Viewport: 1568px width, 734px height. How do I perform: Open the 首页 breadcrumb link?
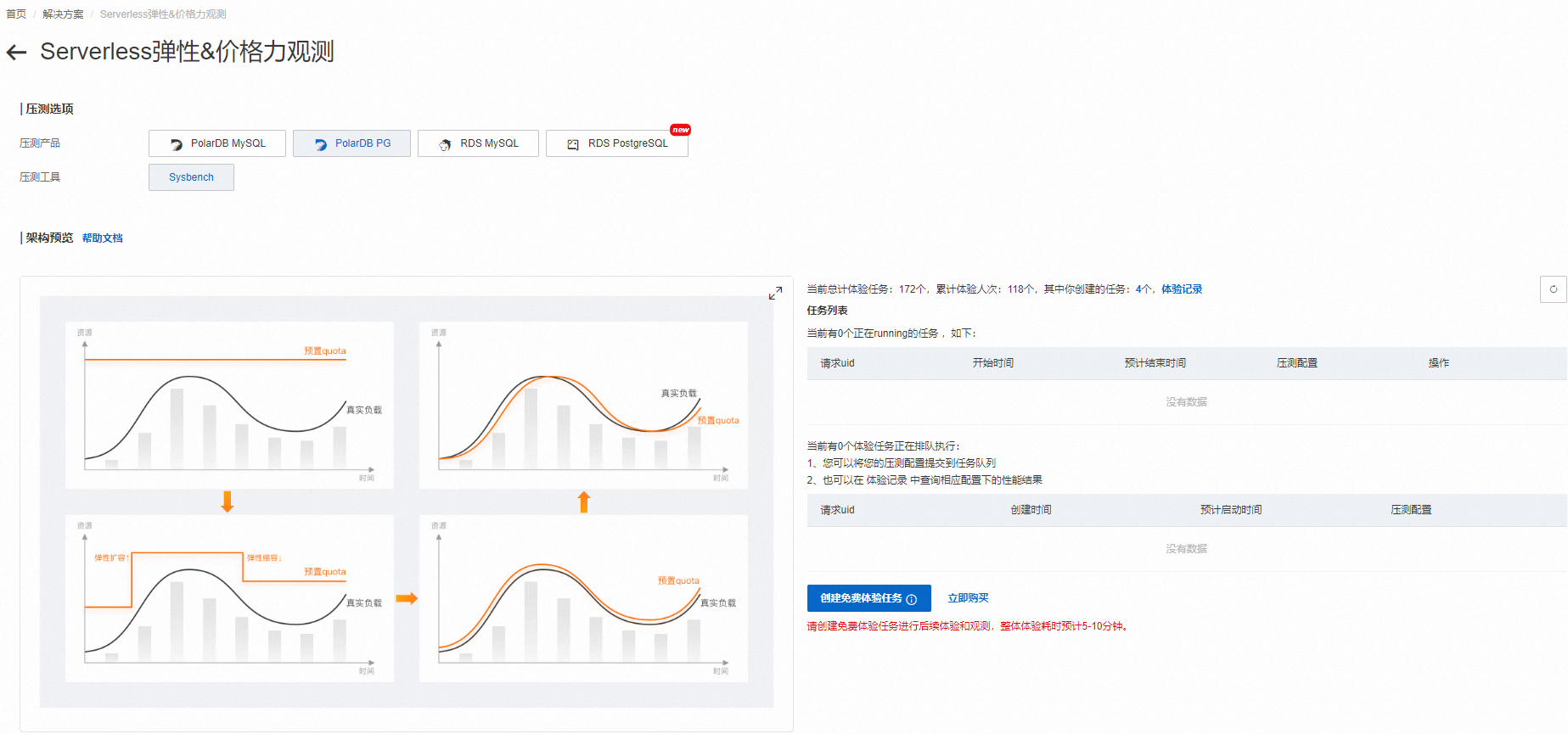tap(16, 14)
